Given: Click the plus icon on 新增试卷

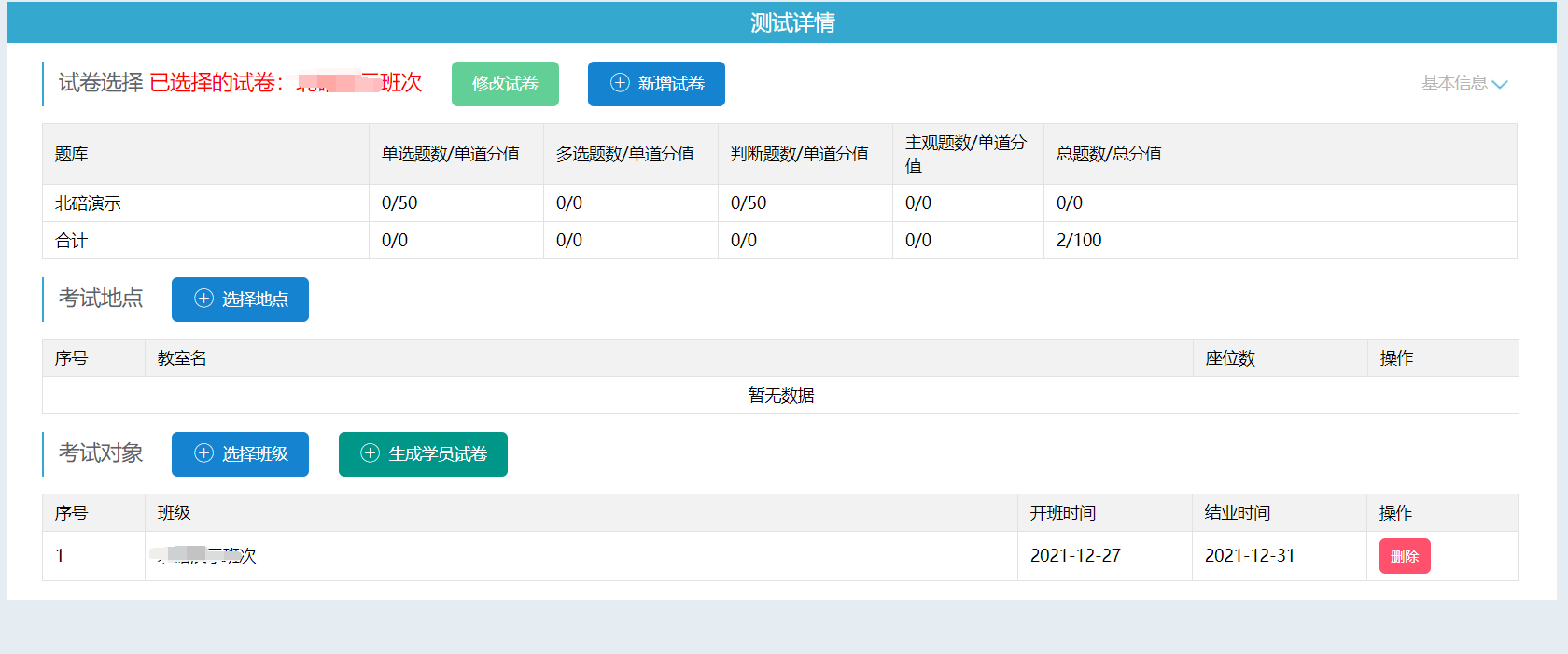Looking at the screenshot, I should (620, 83).
